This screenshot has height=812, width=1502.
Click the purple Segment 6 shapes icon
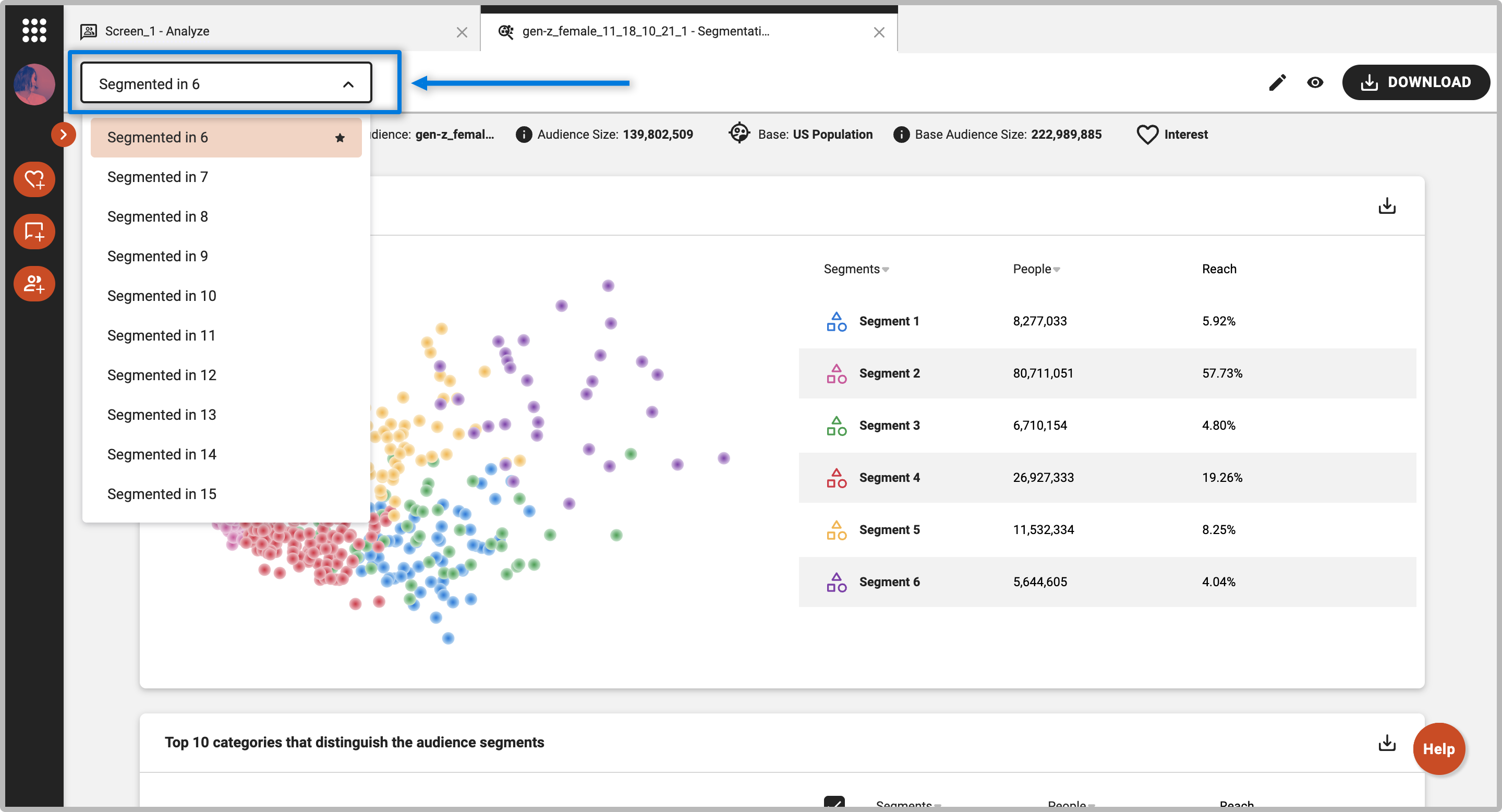836,581
